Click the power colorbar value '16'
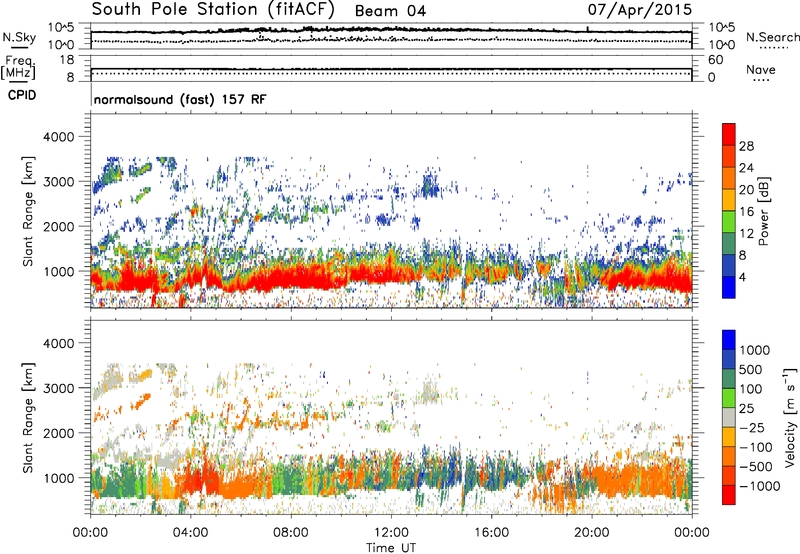The height and width of the screenshot is (554, 800). [746, 212]
